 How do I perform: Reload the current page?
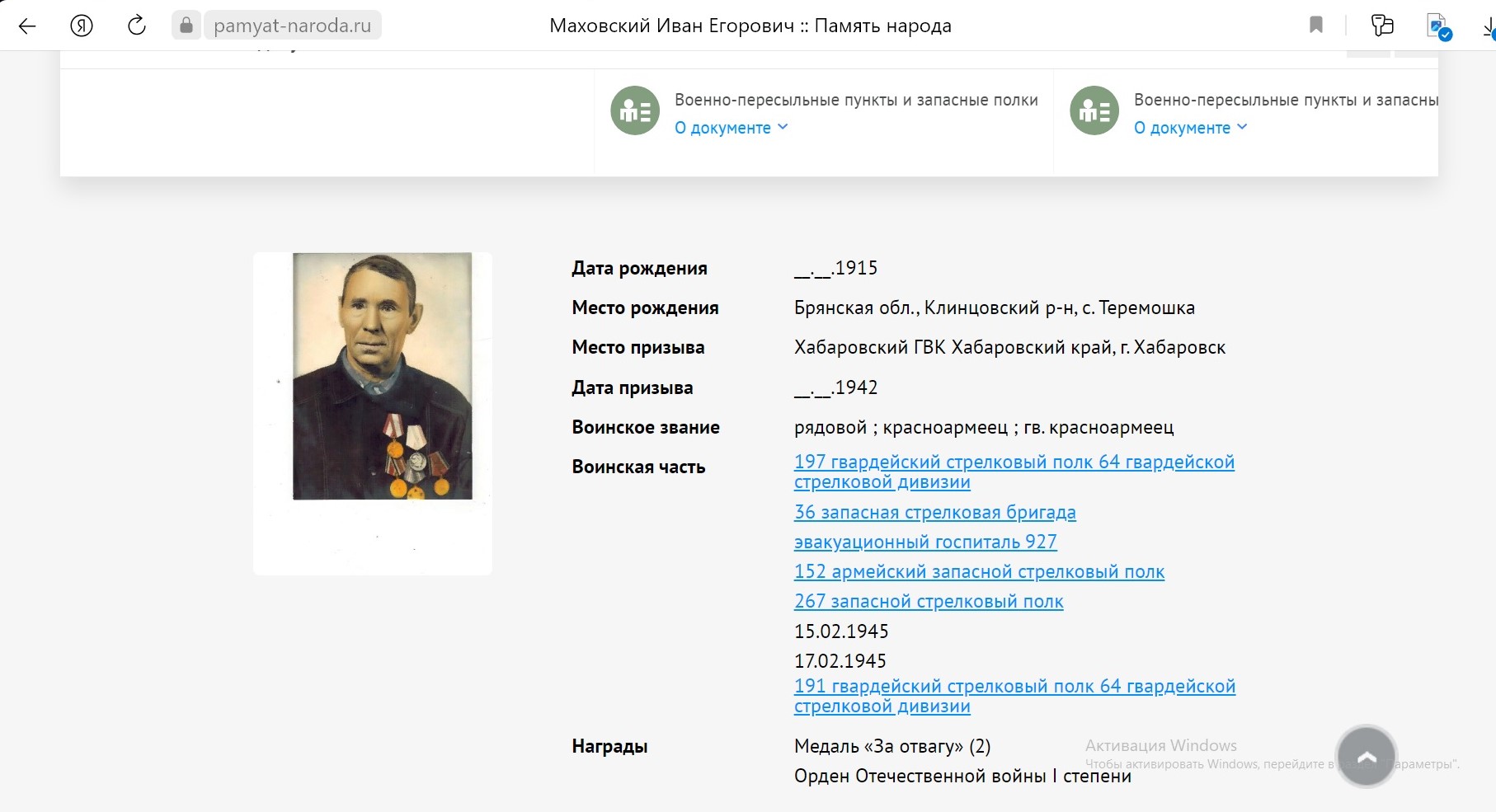coord(137,26)
